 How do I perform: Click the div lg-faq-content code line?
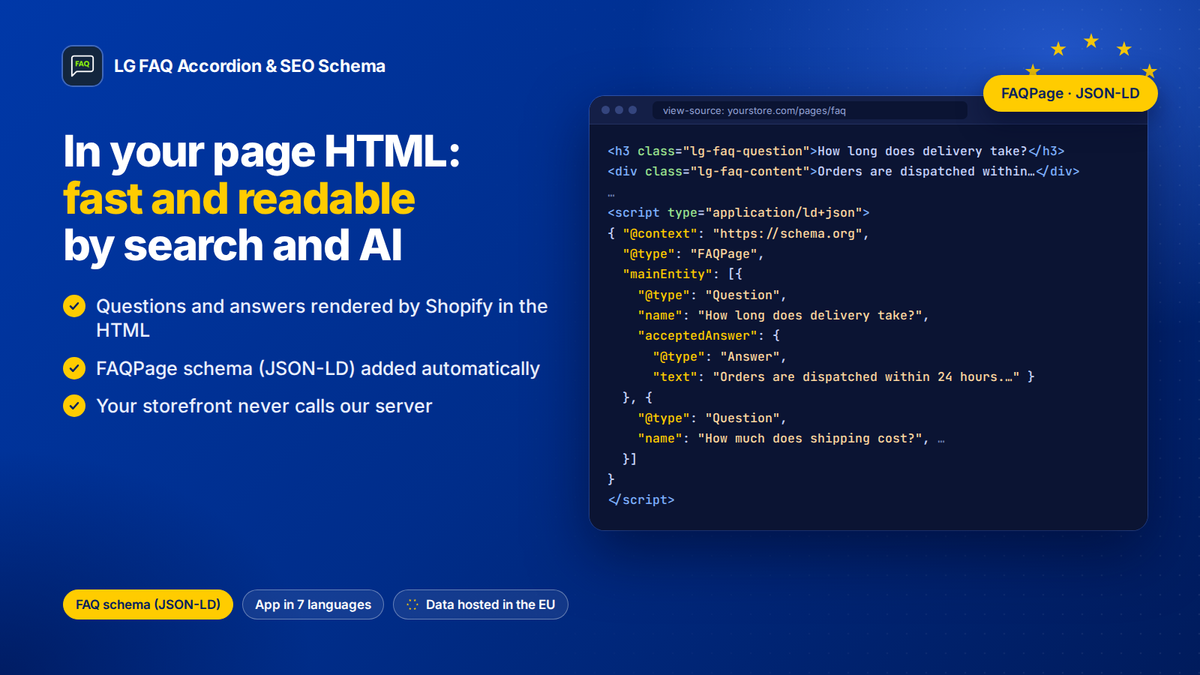point(843,171)
